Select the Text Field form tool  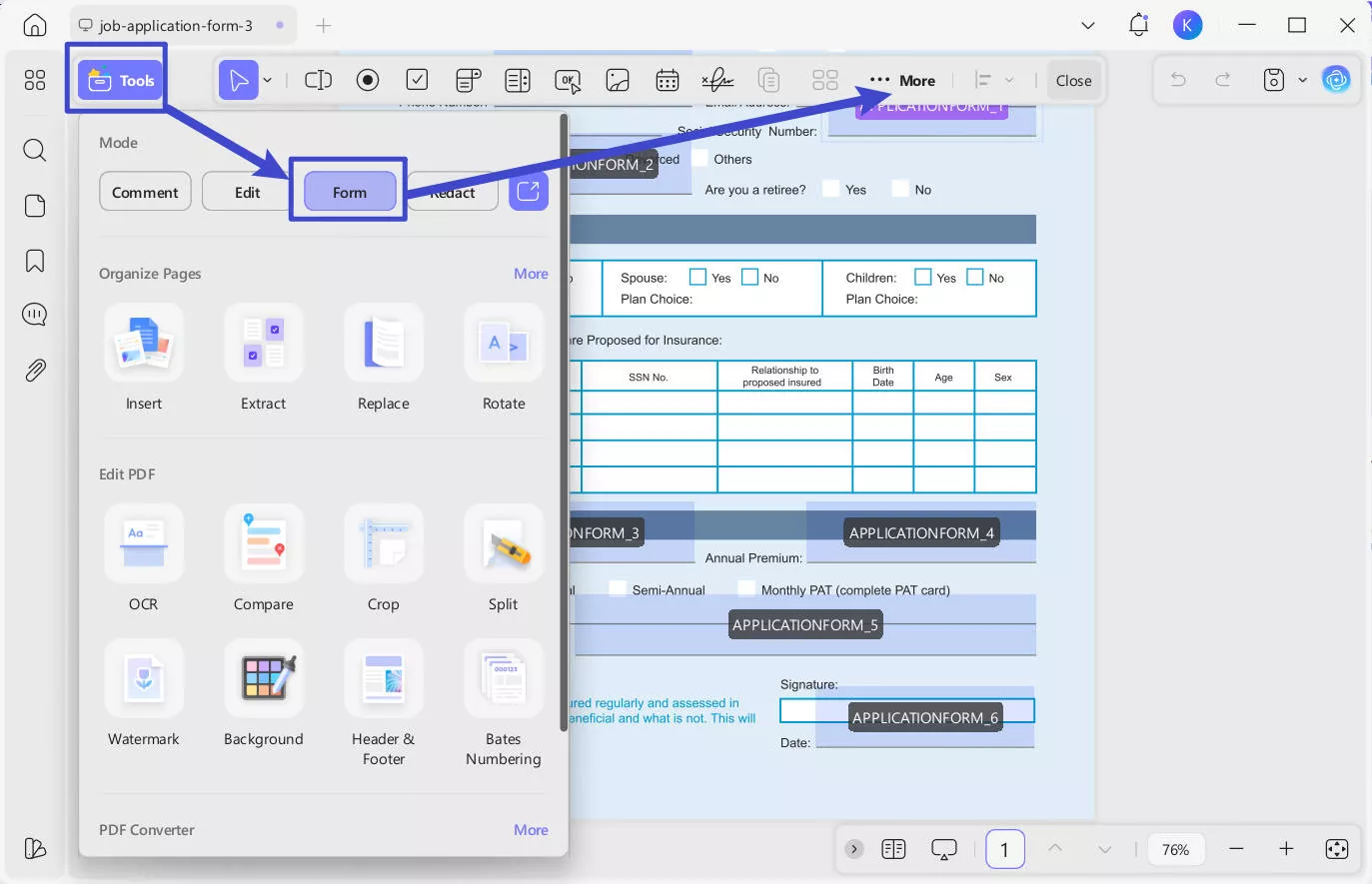[x=318, y=80]
